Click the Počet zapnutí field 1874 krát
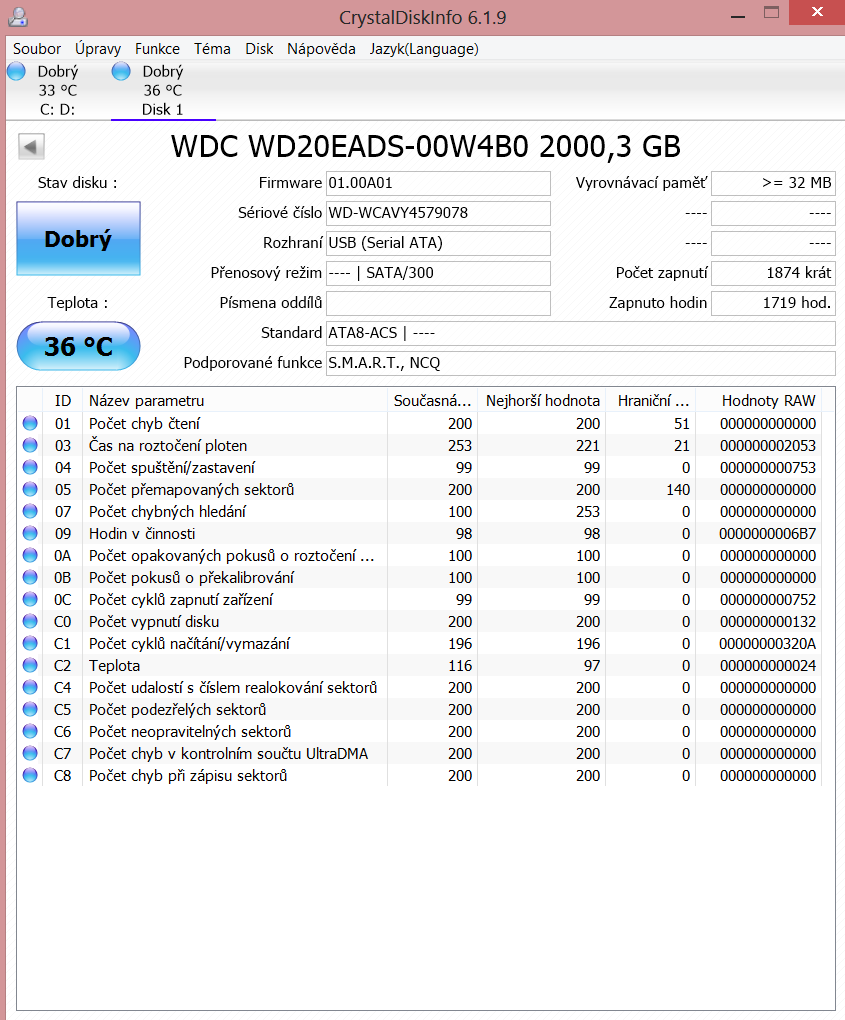845x1020 pixels. point(773,273)
